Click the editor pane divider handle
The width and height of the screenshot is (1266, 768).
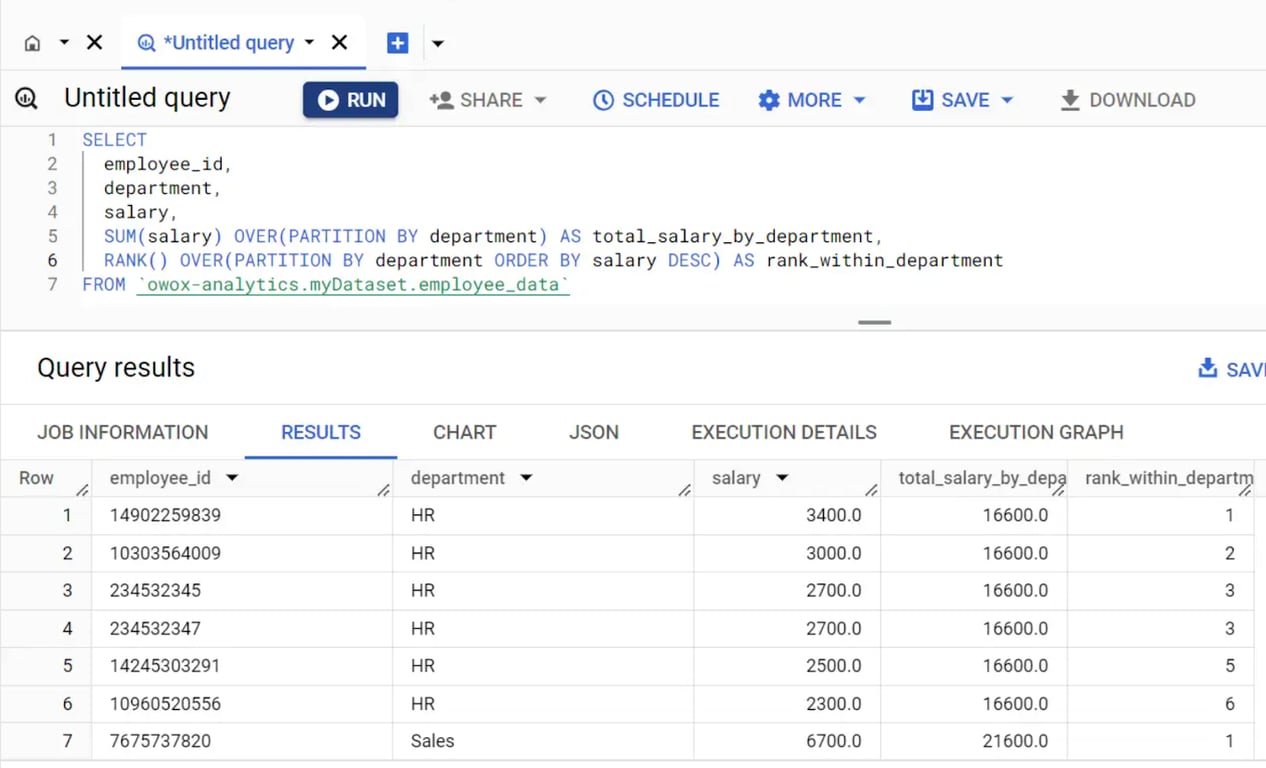tap(874, 322)
